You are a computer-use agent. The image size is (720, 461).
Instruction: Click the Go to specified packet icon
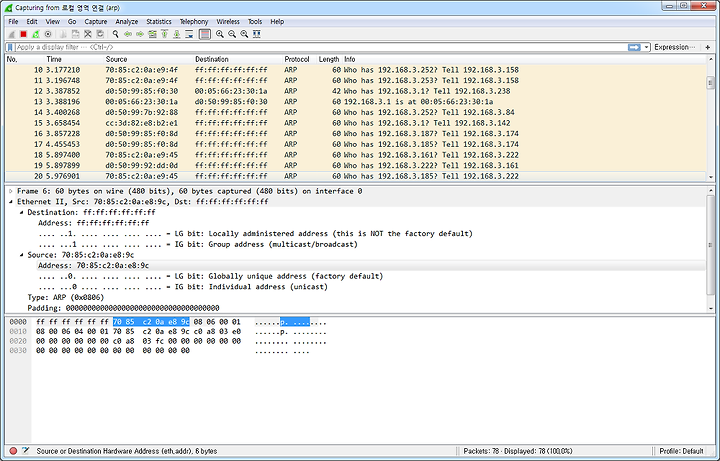[x=152, y=34]
